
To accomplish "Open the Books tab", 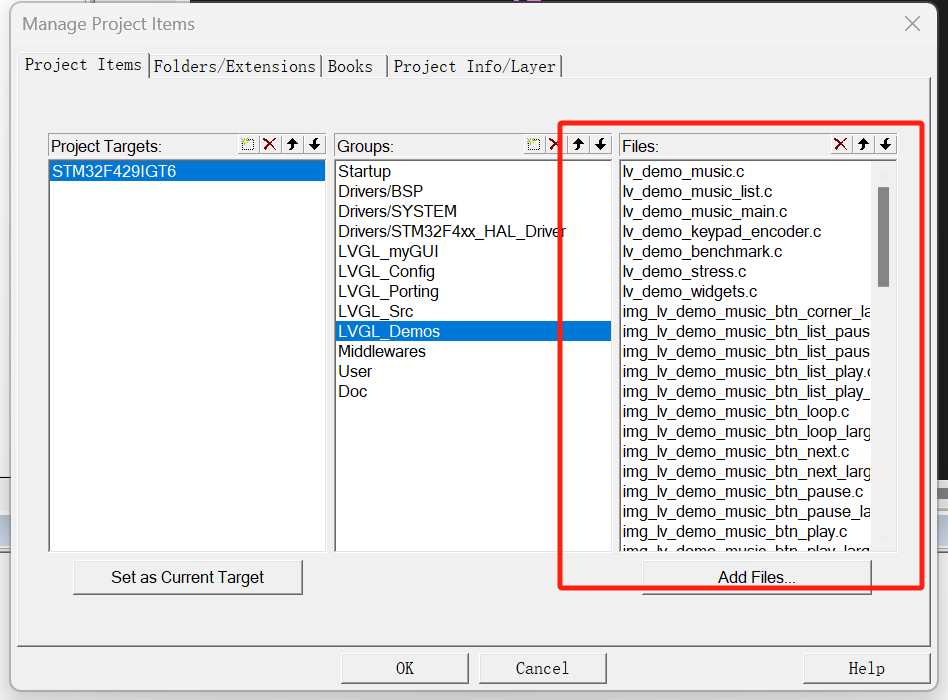I will [350, 66].
